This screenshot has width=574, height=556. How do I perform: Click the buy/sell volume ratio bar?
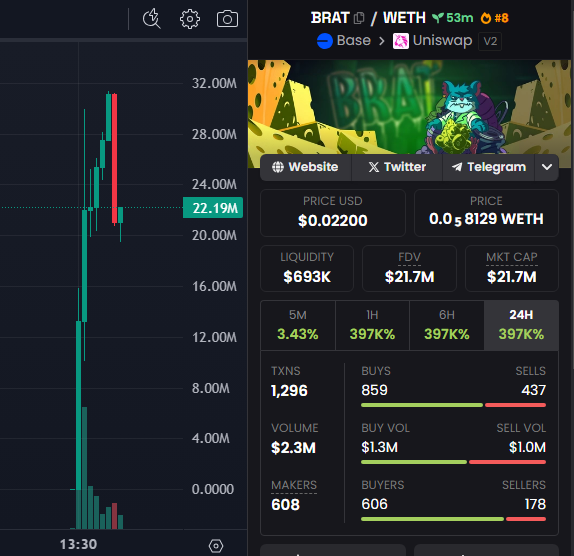click(453, 462)
